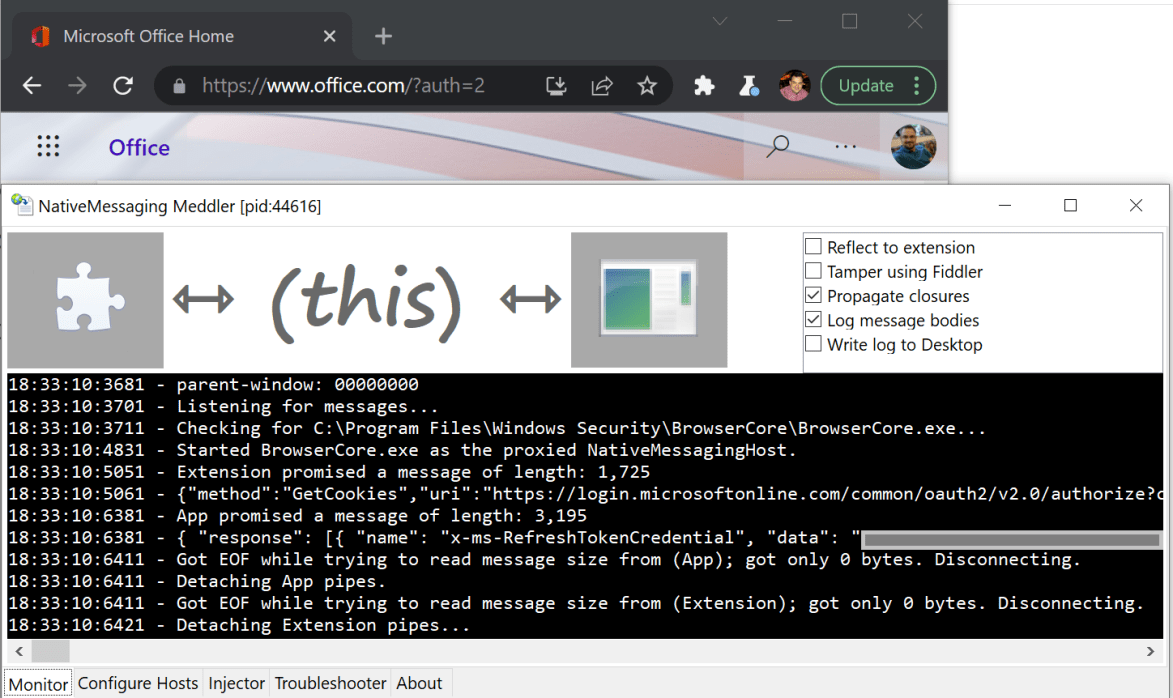
Task: Click the left arrow of the log scrollbar
Action: pyautogui.click(x=18, y=651)
